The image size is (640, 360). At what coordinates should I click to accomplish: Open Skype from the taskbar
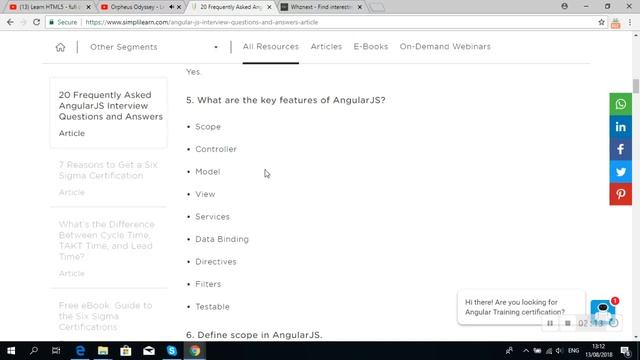coord(172,351)
